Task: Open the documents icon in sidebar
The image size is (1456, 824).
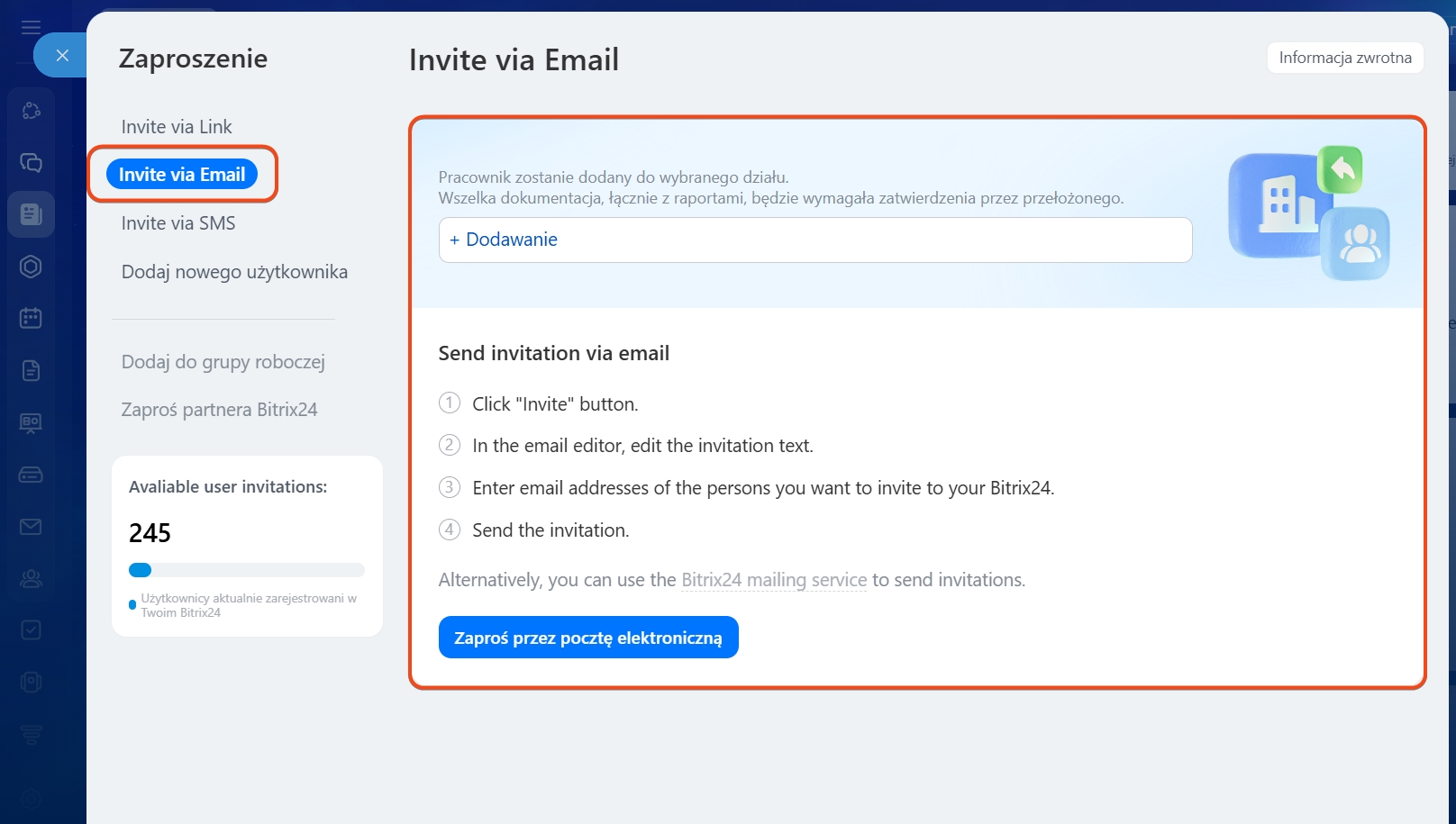Action: click(x=31, y=370)
